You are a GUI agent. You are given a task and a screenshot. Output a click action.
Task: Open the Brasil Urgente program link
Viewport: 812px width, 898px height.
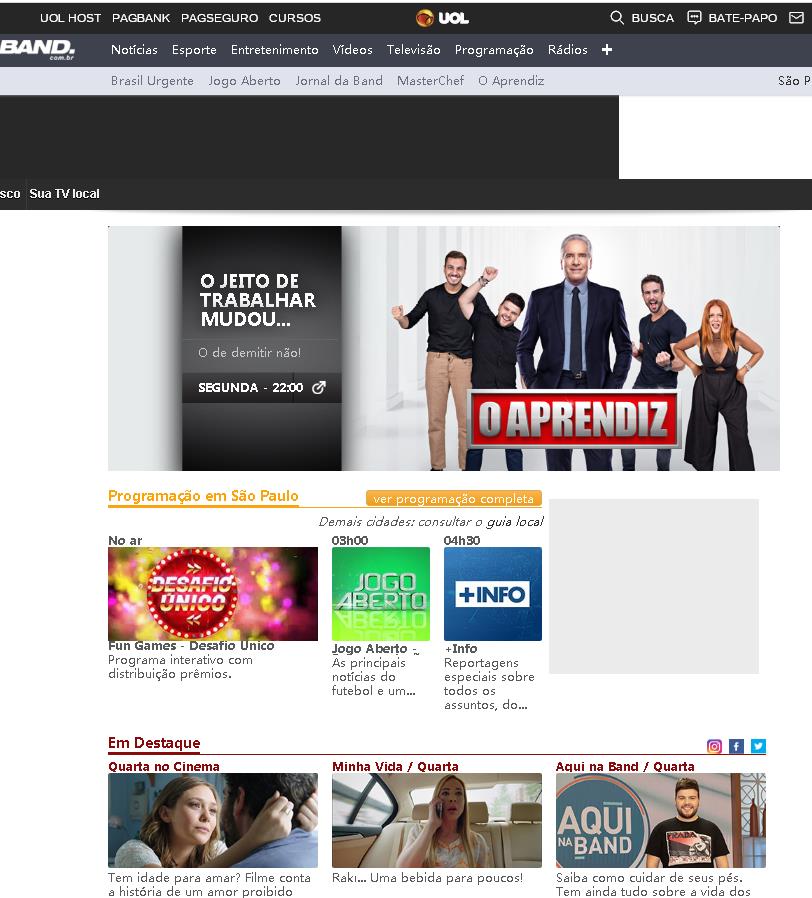tap(152, 81)
